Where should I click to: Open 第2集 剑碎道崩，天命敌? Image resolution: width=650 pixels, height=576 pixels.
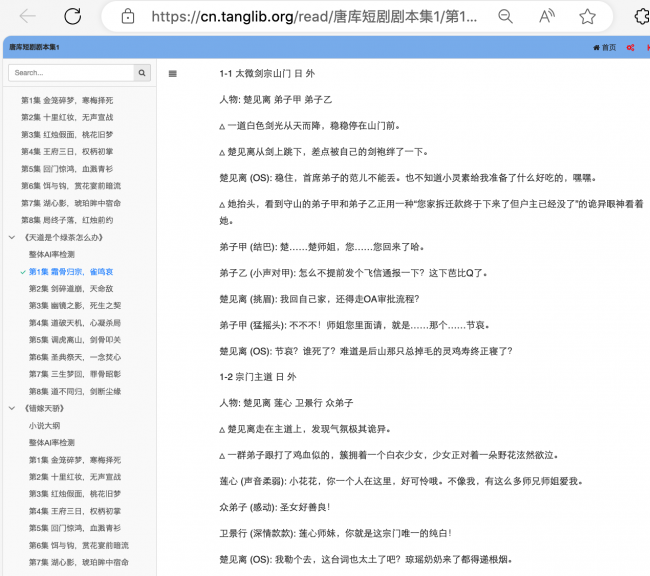tap(71, 288)
